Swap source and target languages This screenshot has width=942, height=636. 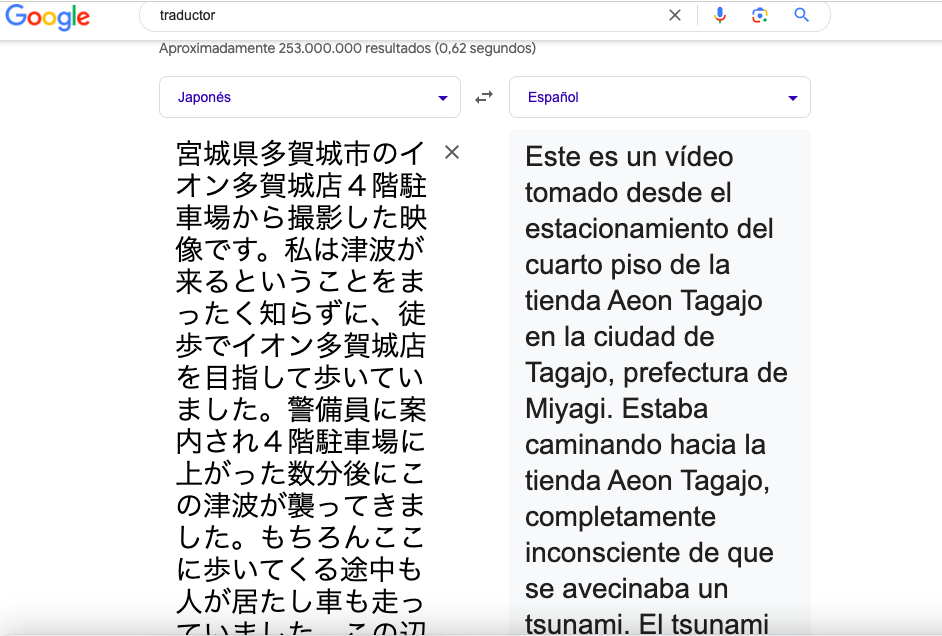tap(484, 97)
